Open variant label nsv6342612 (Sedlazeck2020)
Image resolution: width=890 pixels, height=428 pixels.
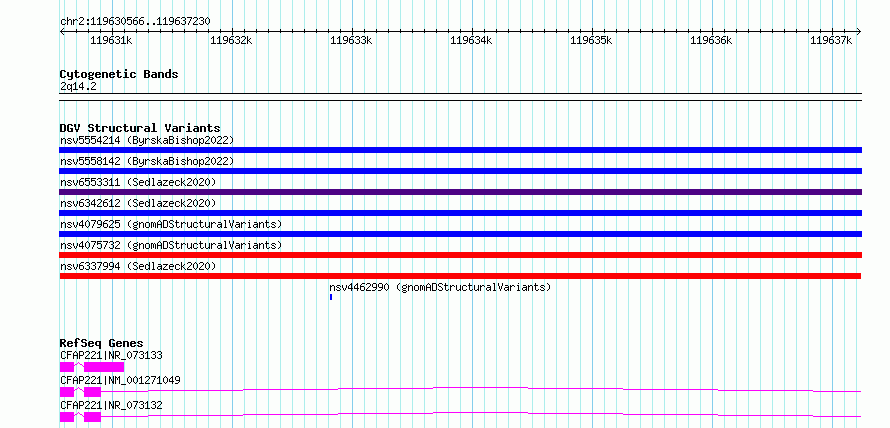138,203
